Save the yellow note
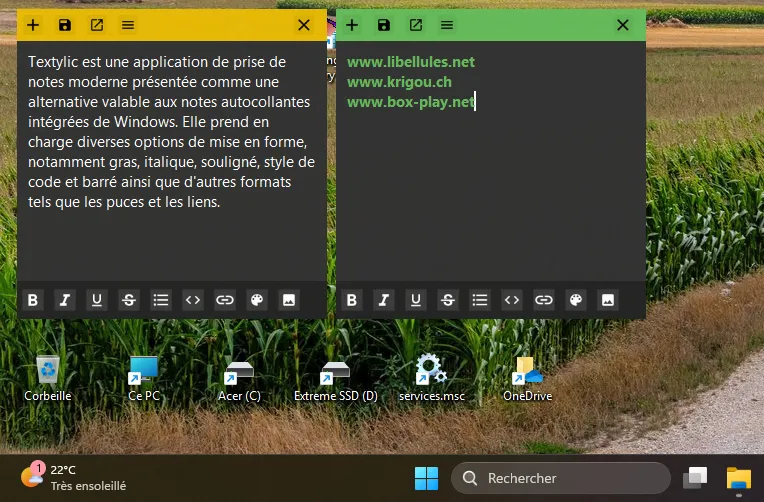Image resolution: width=764 pixels, height=502 pixels. tap(65, 25)
